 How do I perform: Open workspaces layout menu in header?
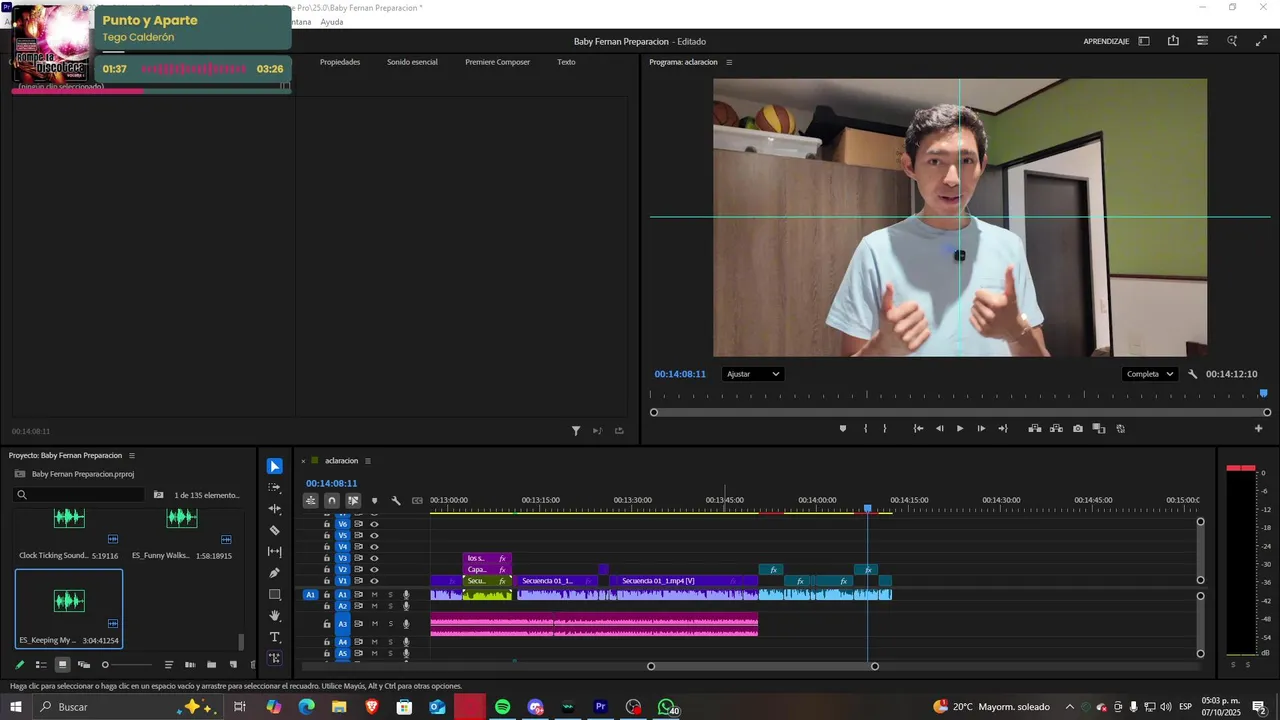point(1144,41)
